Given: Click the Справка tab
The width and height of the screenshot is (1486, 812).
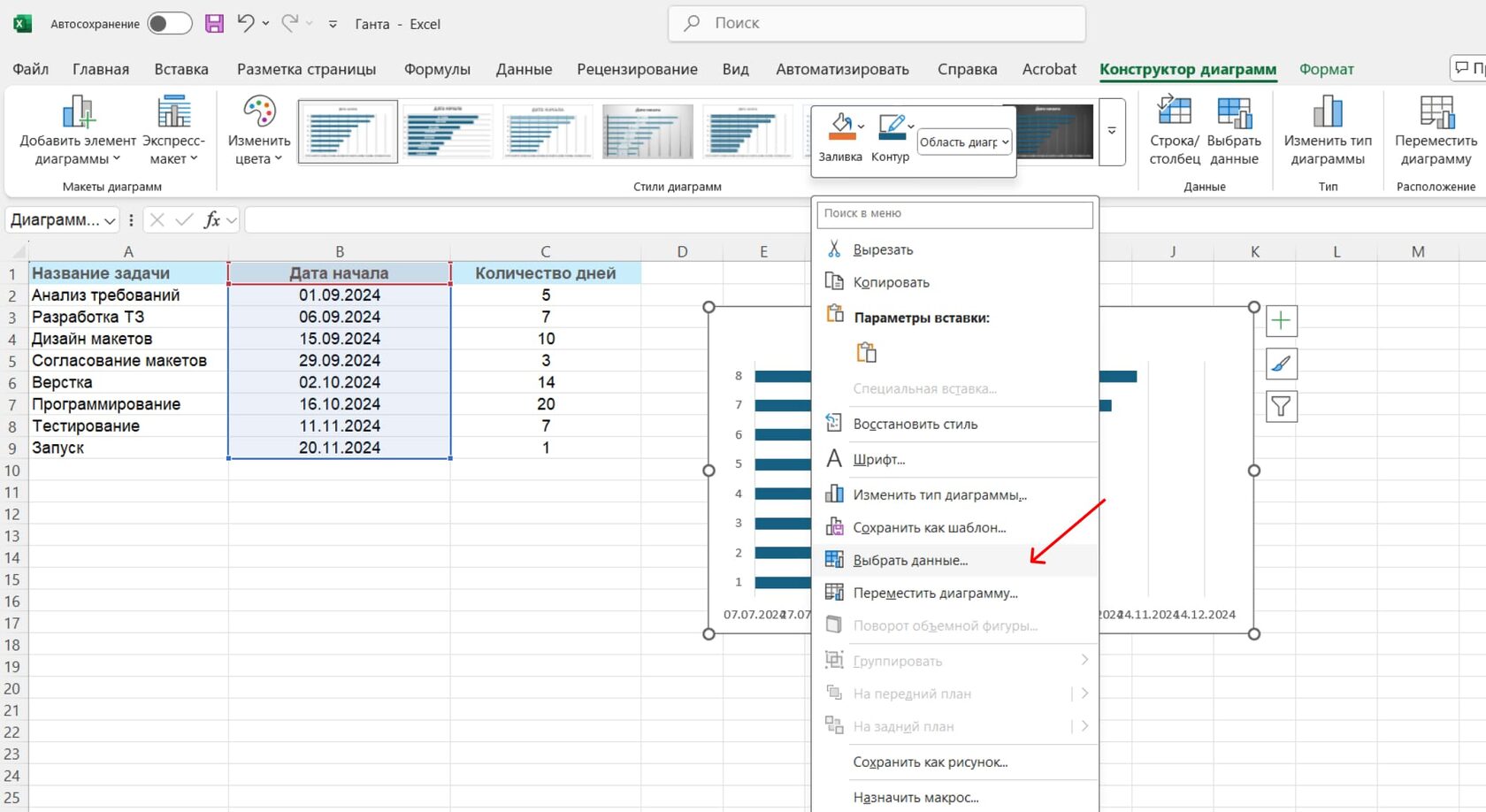Looking at the screenshot, I should point(967,69).
